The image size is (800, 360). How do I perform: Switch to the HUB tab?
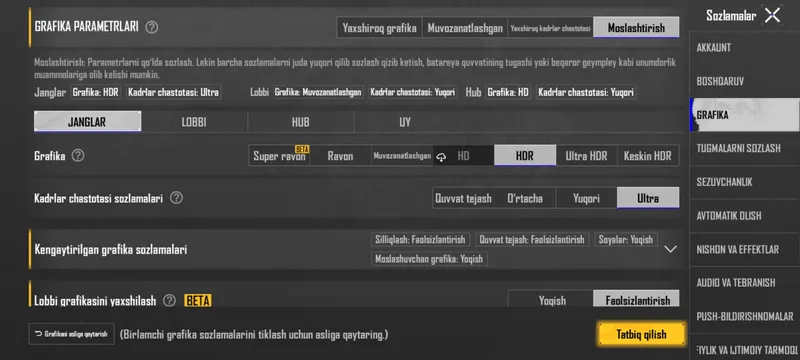tap(301, 122)
